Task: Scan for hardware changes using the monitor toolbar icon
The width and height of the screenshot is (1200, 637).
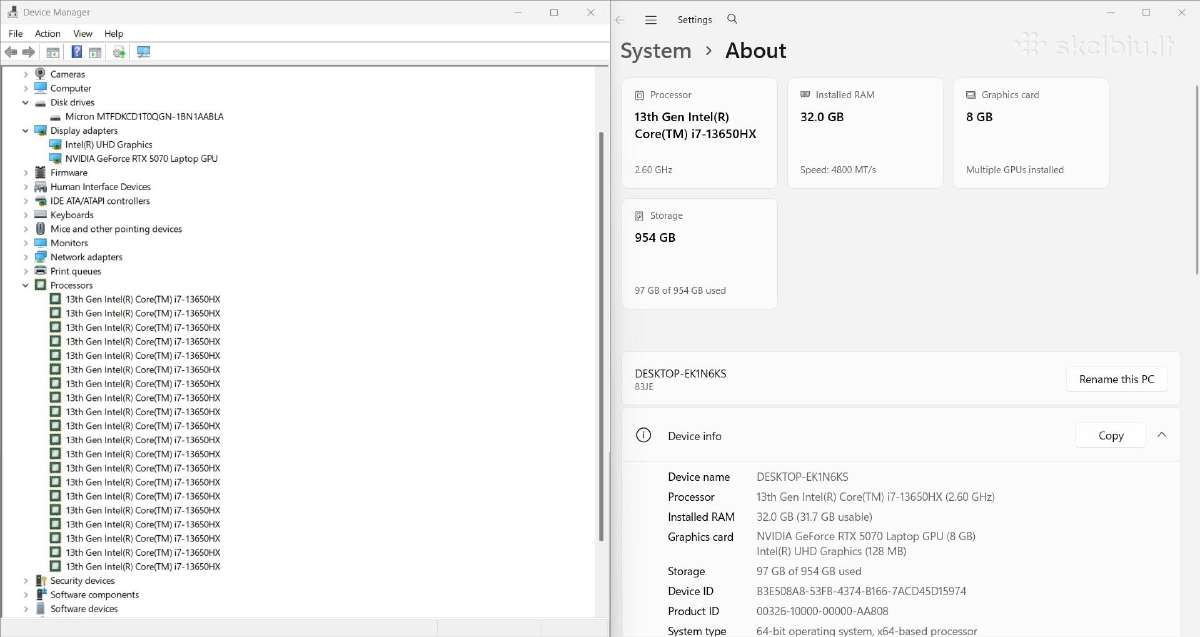Action: pyautogui.click(x=143, y=52)
